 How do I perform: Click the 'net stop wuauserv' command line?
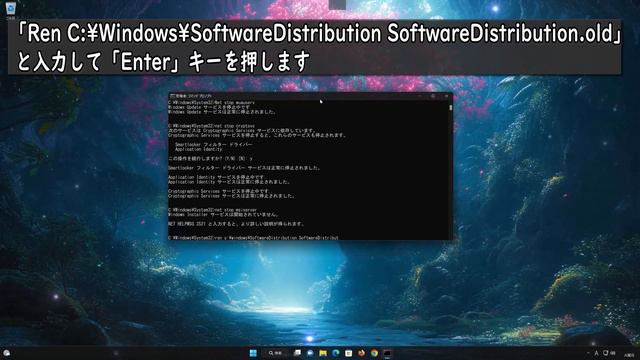211,102
